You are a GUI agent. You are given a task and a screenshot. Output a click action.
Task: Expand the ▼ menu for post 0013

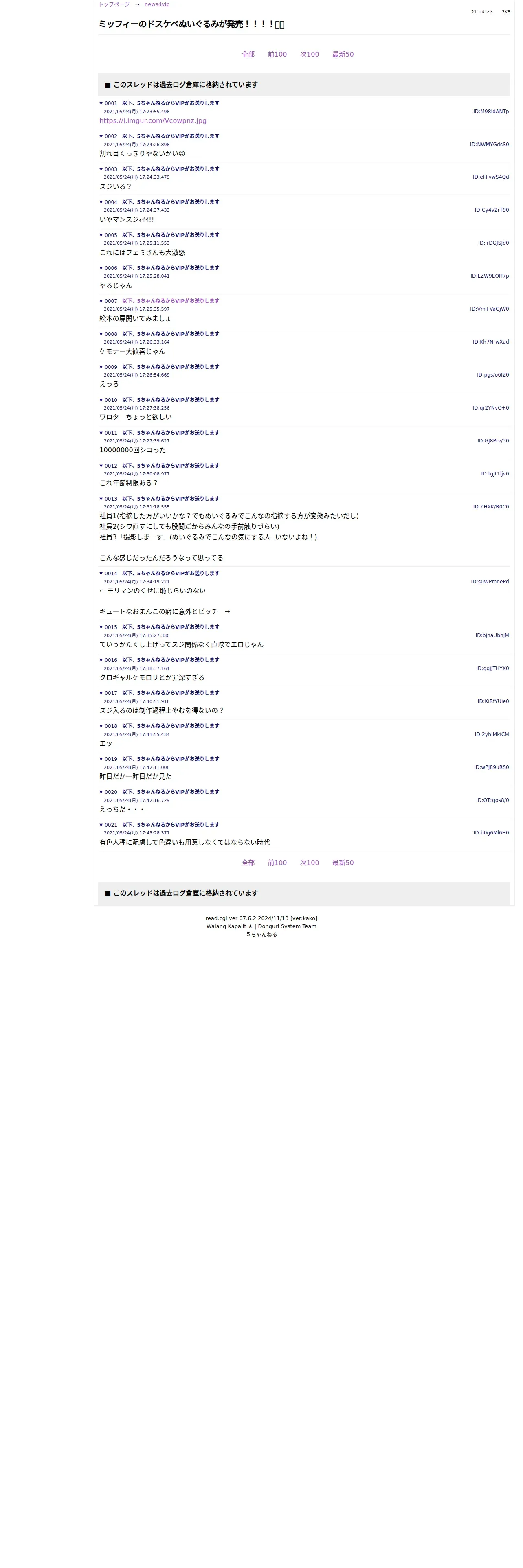(x=101, y=499)
